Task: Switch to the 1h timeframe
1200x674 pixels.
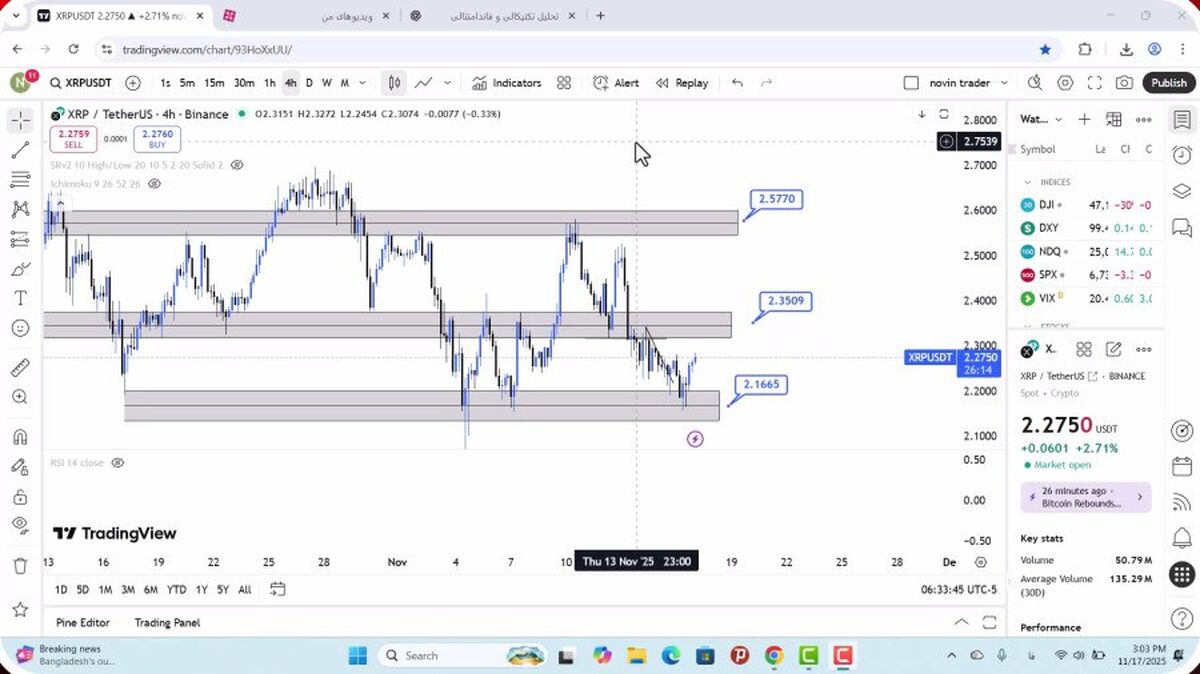Action: click(270, 83)
